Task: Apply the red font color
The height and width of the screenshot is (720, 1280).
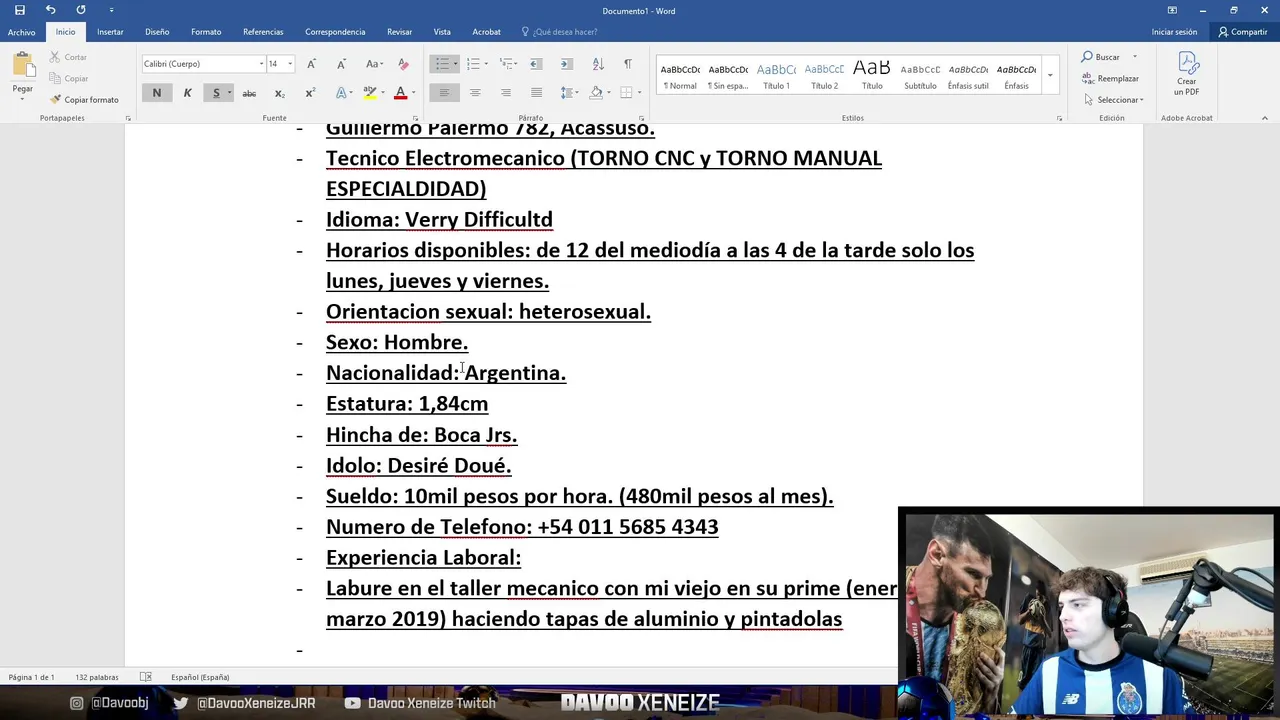Action: click(x=400, y=93)
